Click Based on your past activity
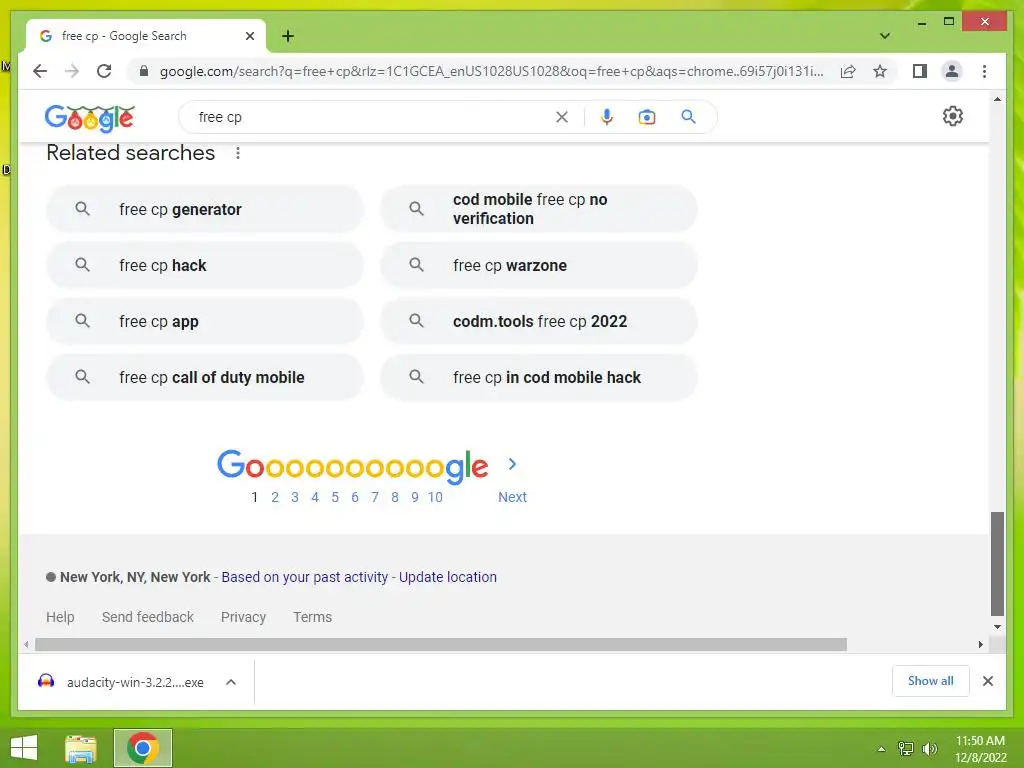 (x=304, y=577)
